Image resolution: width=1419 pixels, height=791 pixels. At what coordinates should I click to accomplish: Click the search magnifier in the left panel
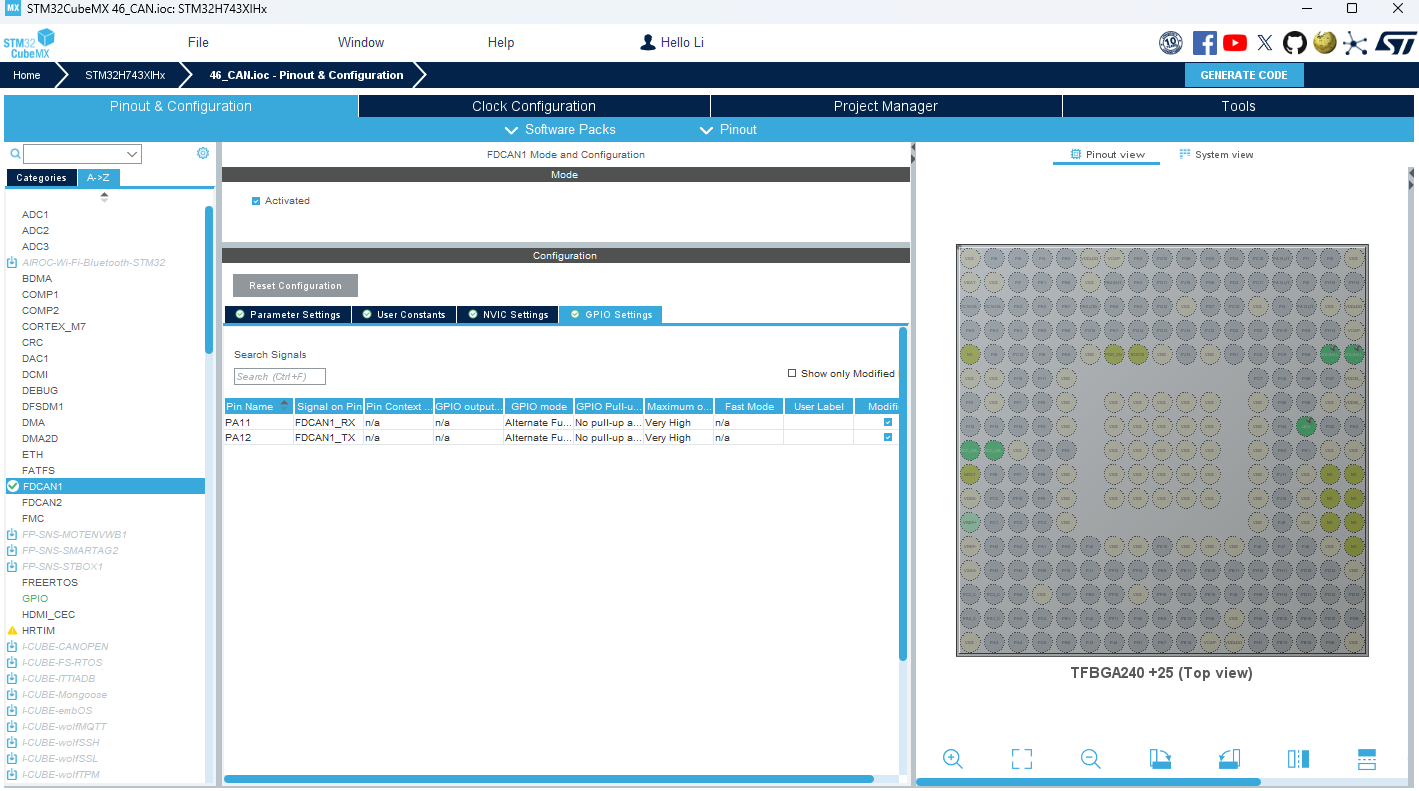15,154
